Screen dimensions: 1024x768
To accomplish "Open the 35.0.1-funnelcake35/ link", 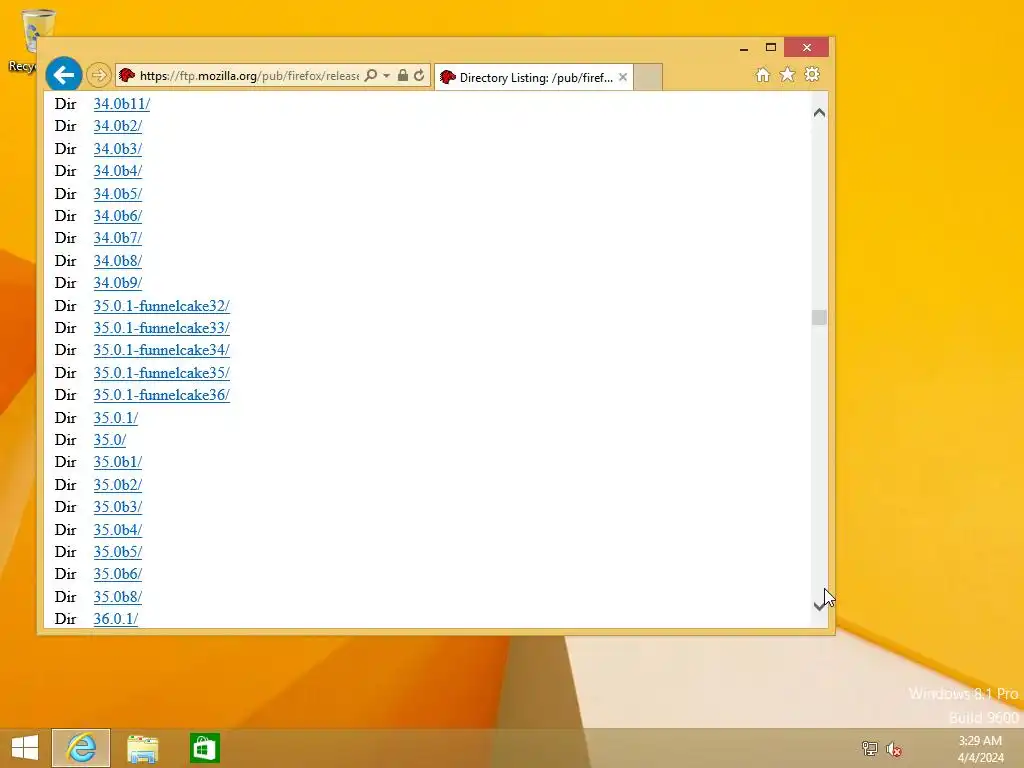I will click(161, 373).
